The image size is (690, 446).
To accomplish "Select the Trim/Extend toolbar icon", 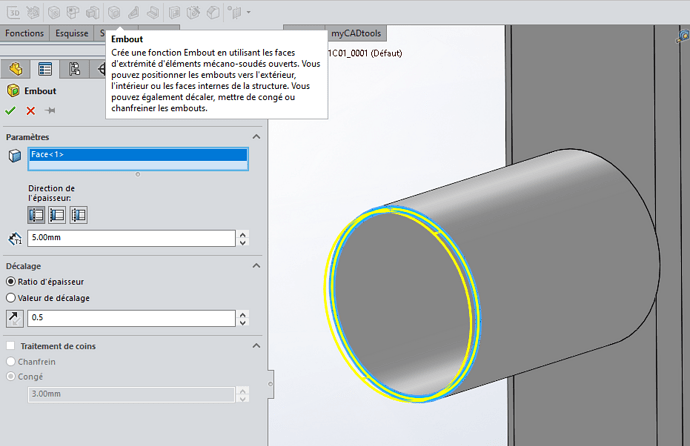I will tap(73, 12).
